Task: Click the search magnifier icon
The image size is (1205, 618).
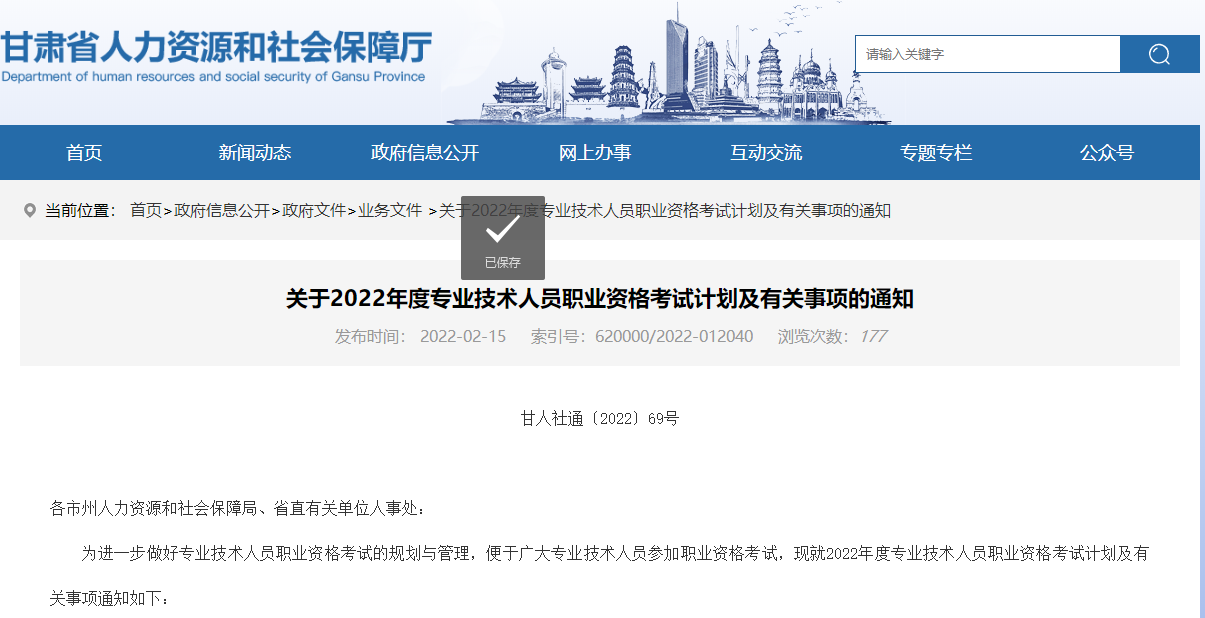Action: 1159,53
